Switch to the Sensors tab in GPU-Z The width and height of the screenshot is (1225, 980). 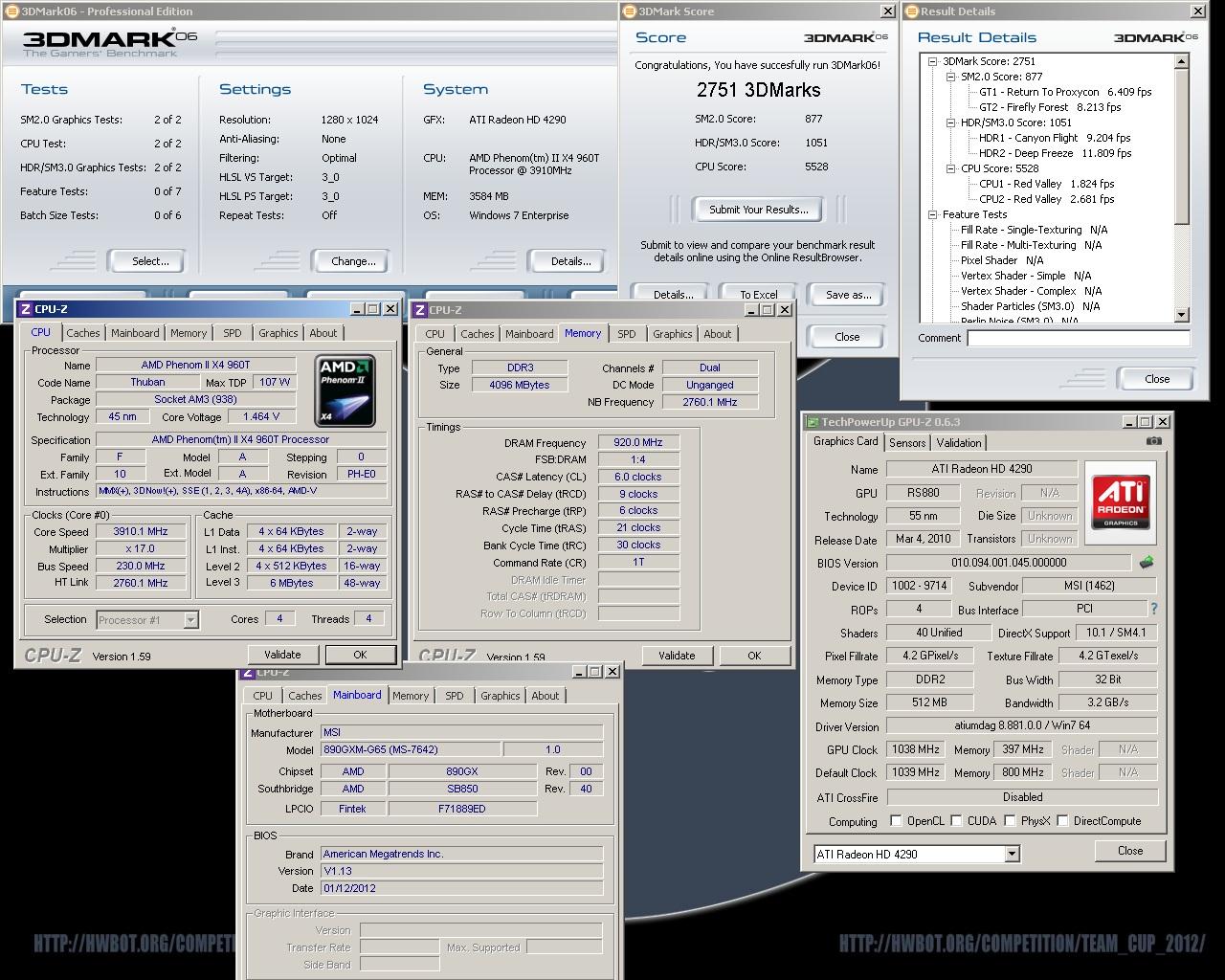click(x=907, y=442)
